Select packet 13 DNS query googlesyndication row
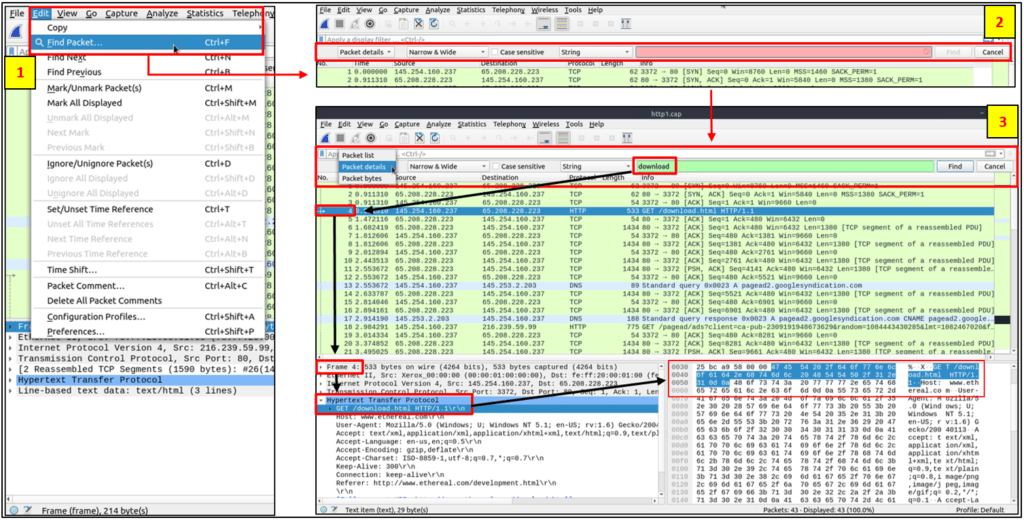The height and width of the screenshot is (520, 1024). click(x=655, y=285)
